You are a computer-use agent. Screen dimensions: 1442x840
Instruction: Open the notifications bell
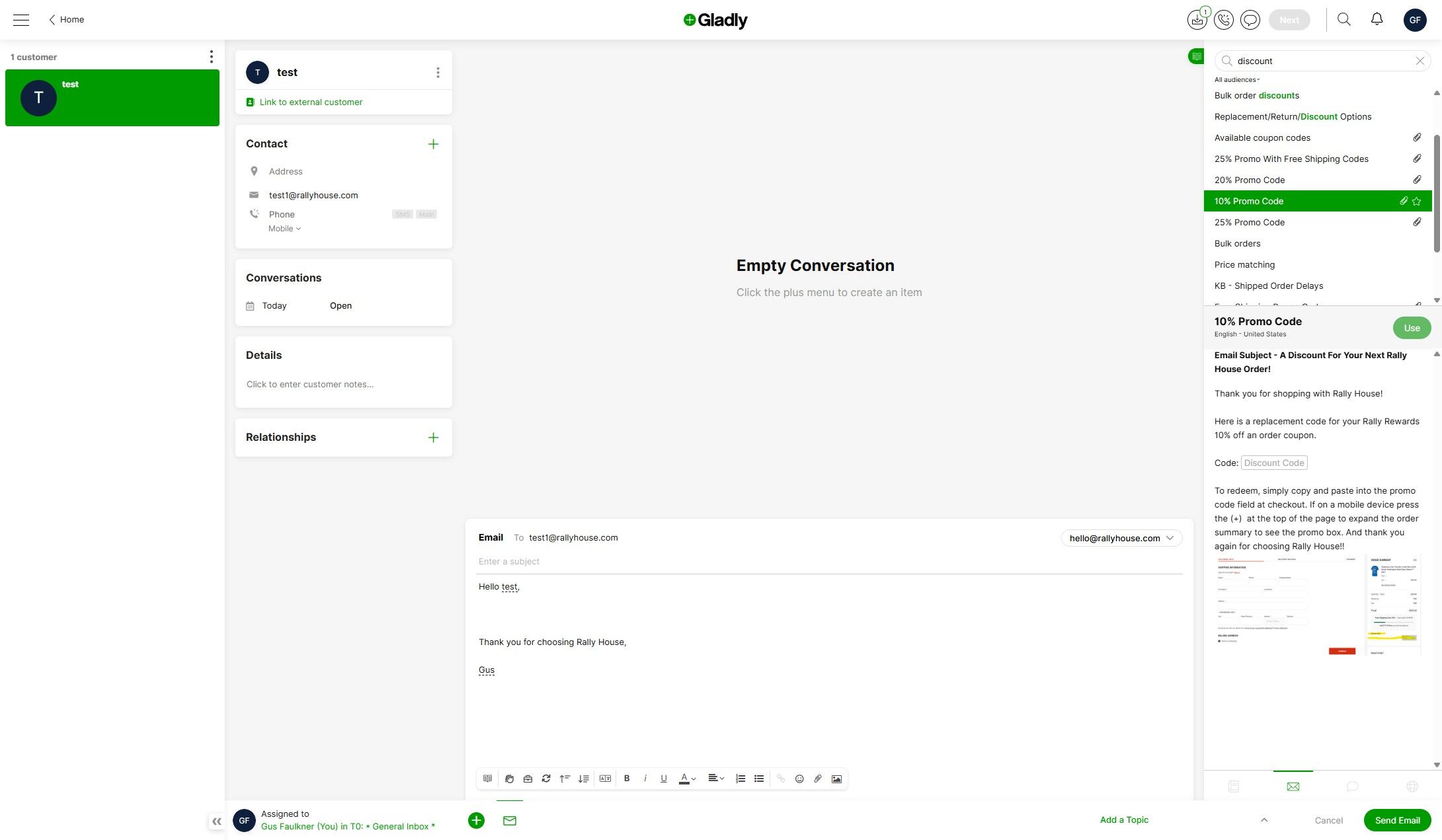pyautogui.click(x=1377, y=19)
